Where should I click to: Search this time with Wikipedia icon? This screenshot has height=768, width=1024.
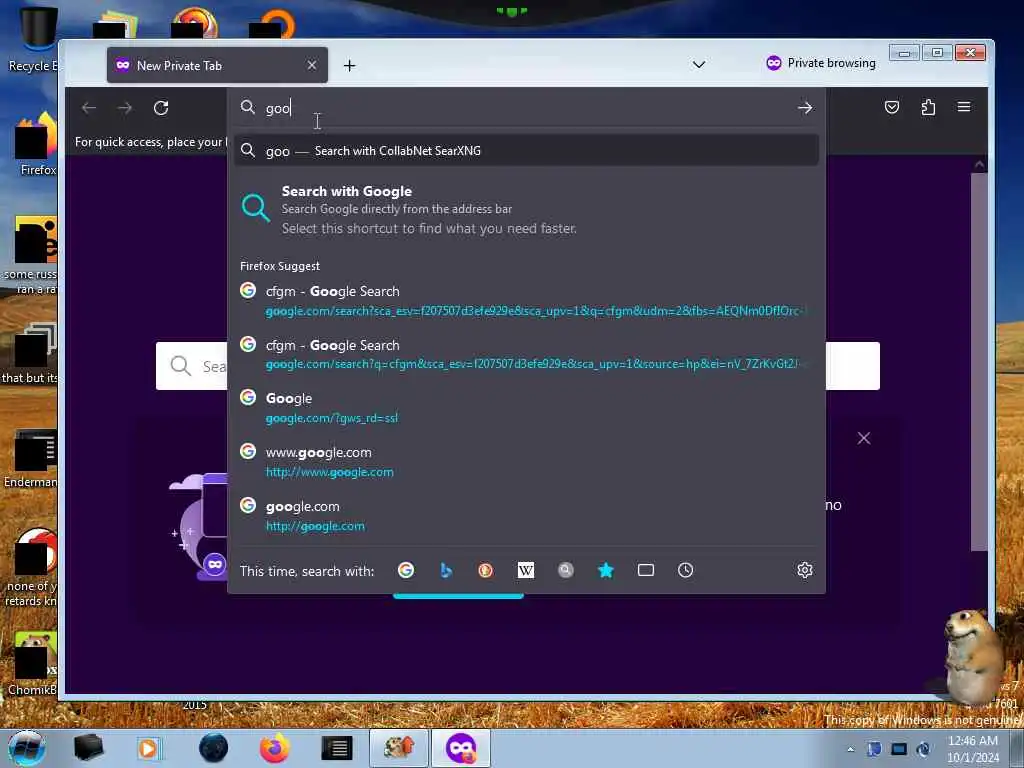click(526, 570)
